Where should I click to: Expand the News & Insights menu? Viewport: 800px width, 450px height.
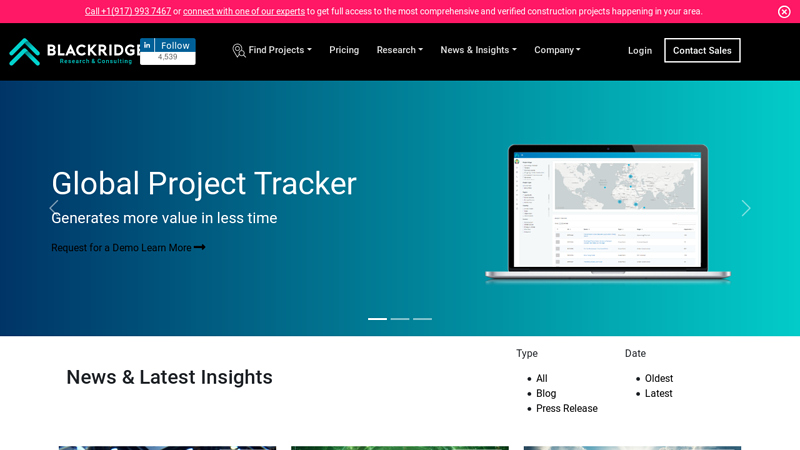pos(478,50)
